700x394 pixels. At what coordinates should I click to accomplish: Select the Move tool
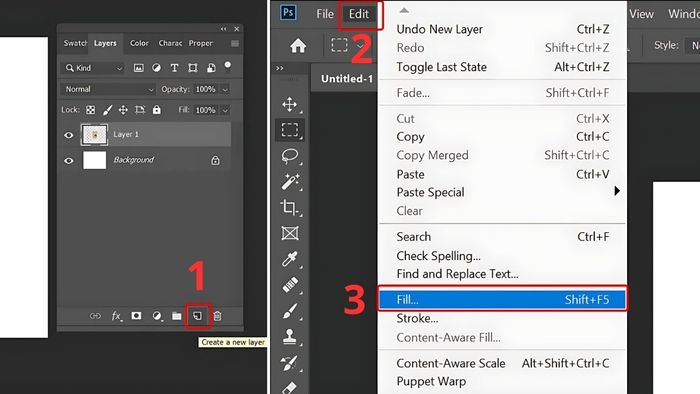click(x=290, y=104)
